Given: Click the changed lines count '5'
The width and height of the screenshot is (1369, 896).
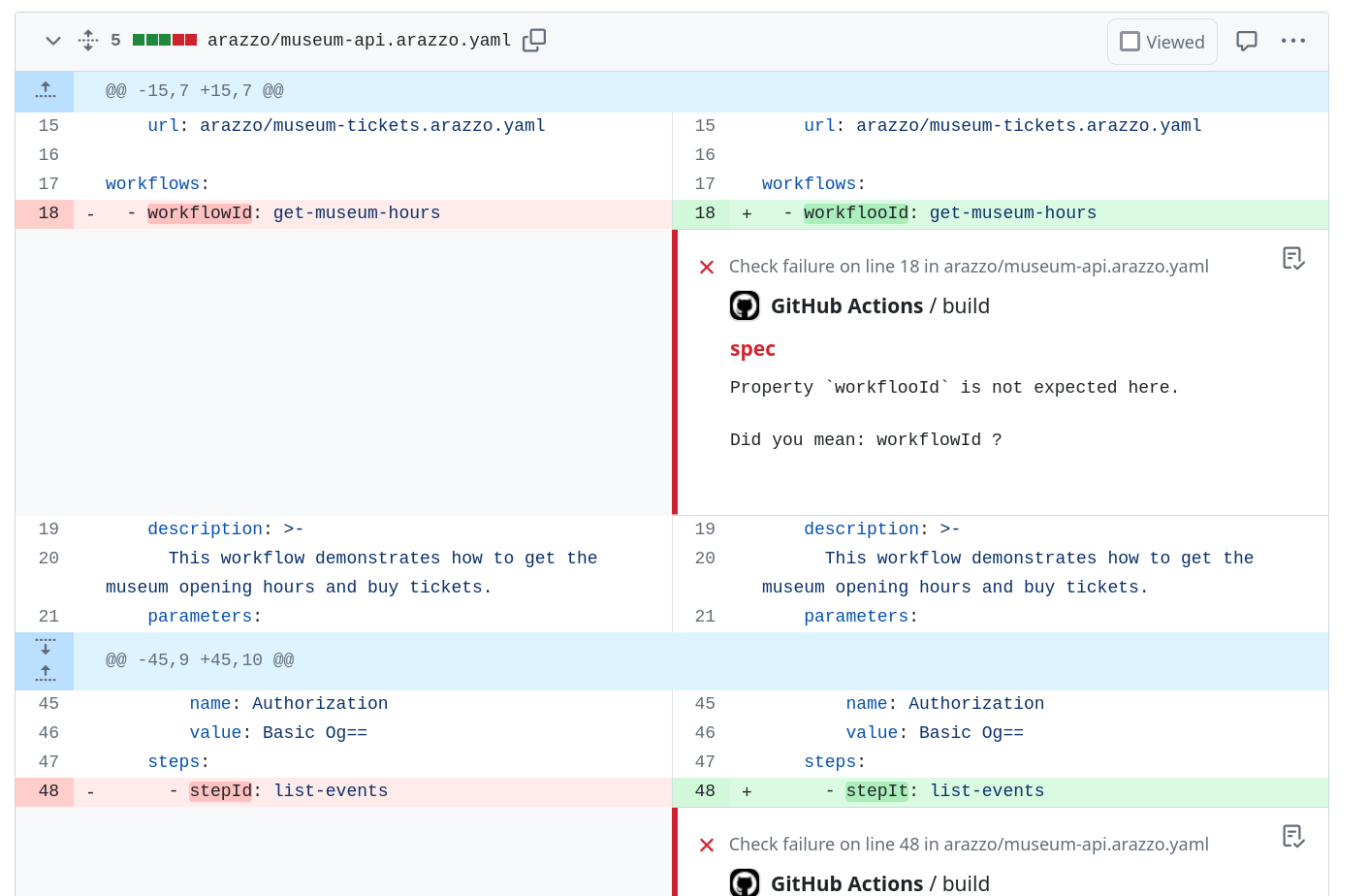Looking at the screenshot, I should [115, 41].
